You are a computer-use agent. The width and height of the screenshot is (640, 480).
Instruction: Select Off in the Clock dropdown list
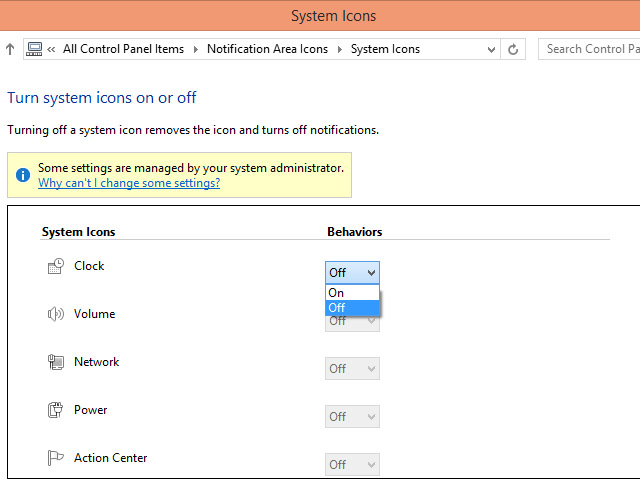click(x=352, y=308)
